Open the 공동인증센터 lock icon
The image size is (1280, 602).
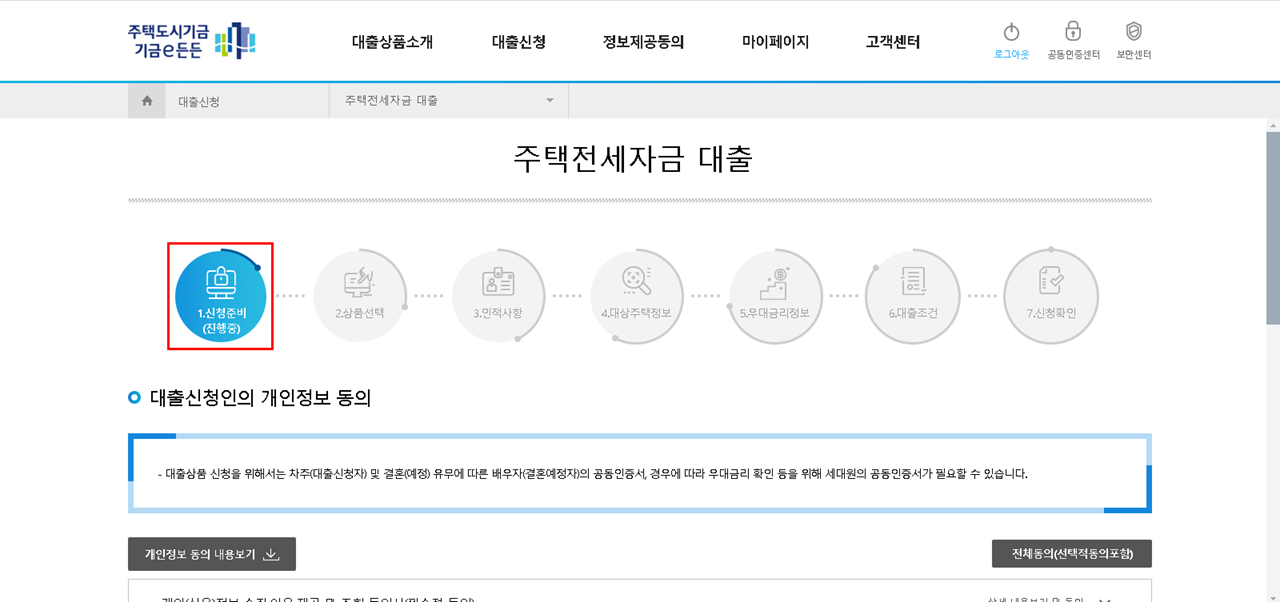pyautogui.click(x=1073, y=32)
